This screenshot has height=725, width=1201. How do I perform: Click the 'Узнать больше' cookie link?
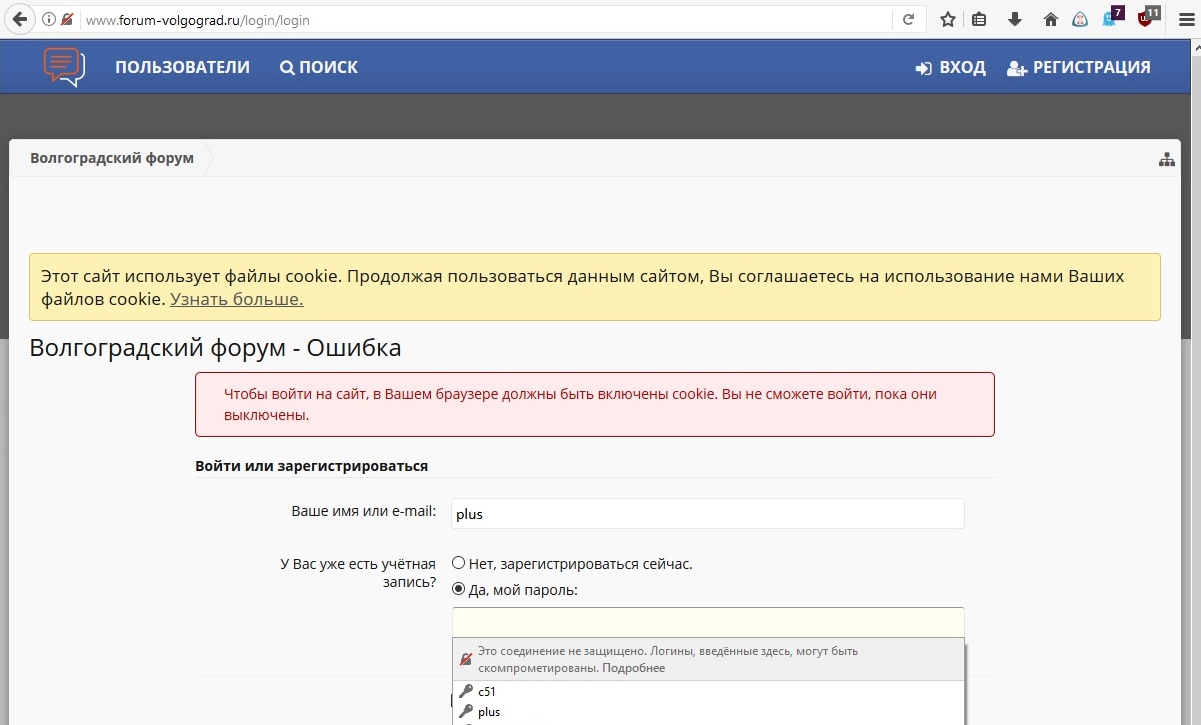236,299
